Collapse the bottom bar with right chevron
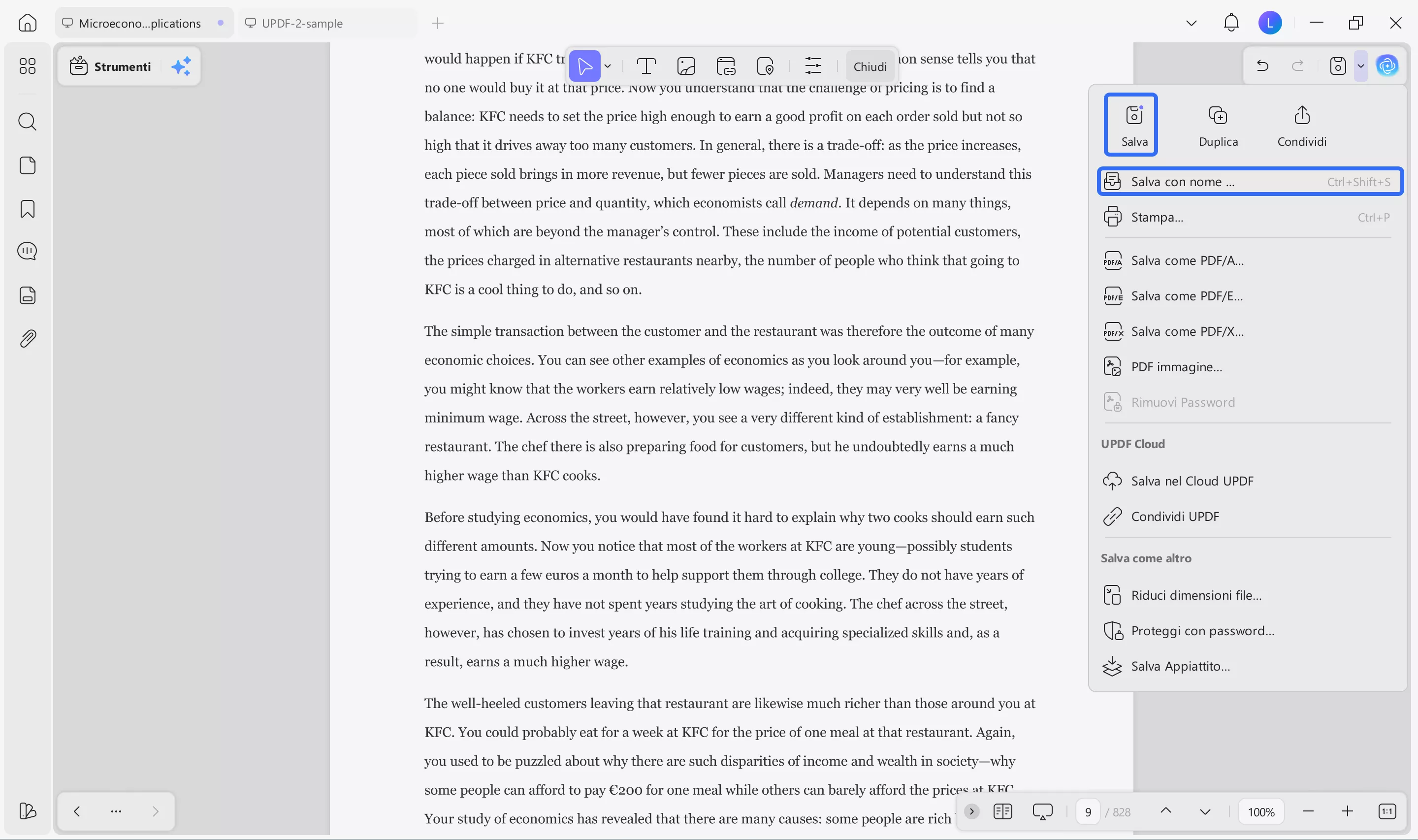 coord(971,811)
